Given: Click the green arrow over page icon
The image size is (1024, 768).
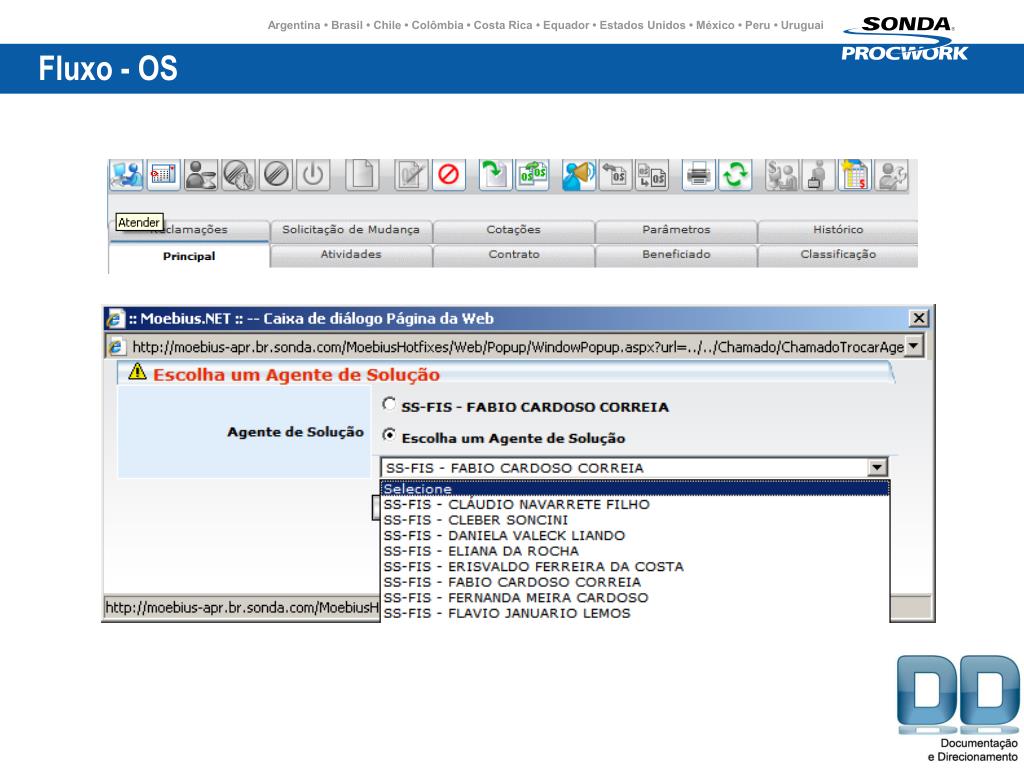Looking at the screenshot, I should coord(496,175).
